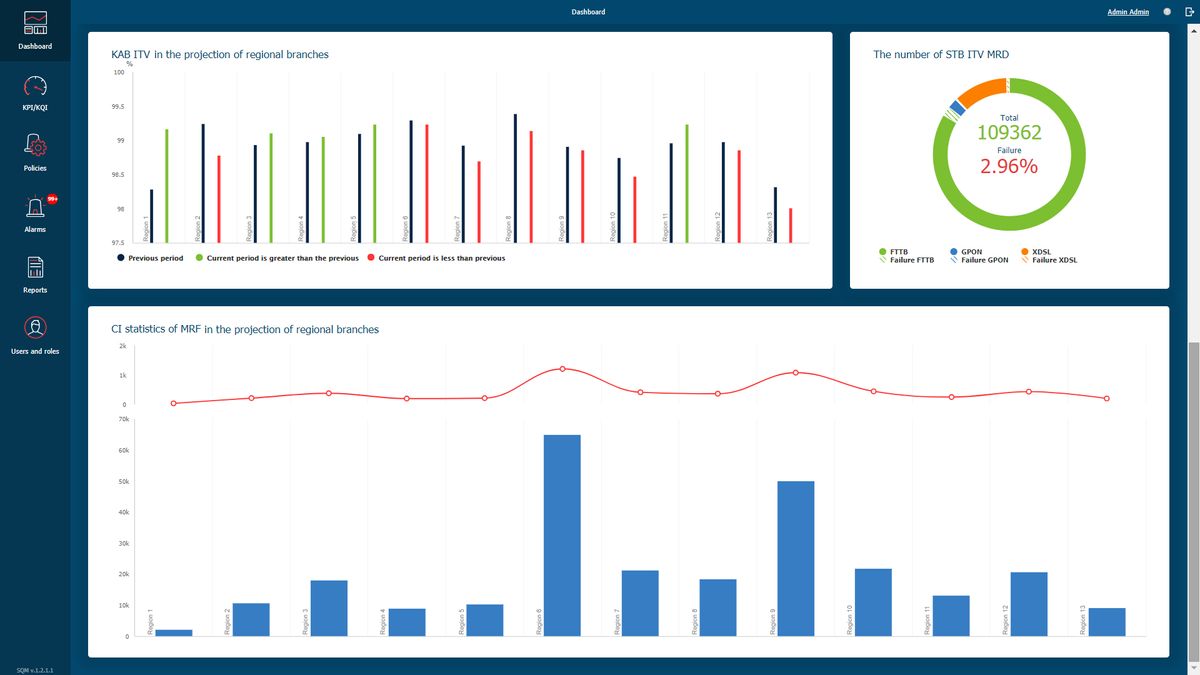The width and height of the screenshot is (1200, 675).
Task: Select the KPI/KQI sidebar icon
Action: click(x=35, y=92)
